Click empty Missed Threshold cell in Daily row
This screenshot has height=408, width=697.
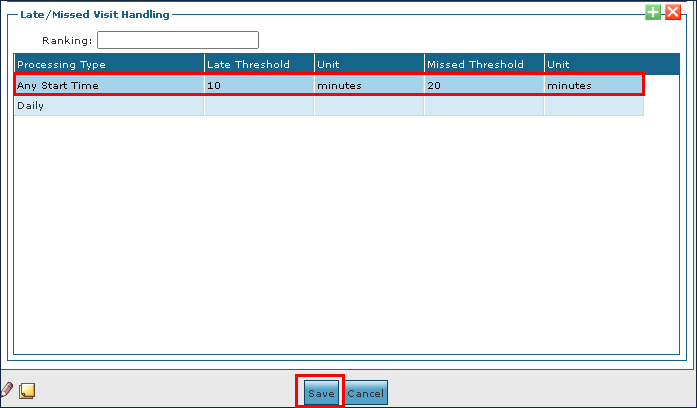point(483,106)
